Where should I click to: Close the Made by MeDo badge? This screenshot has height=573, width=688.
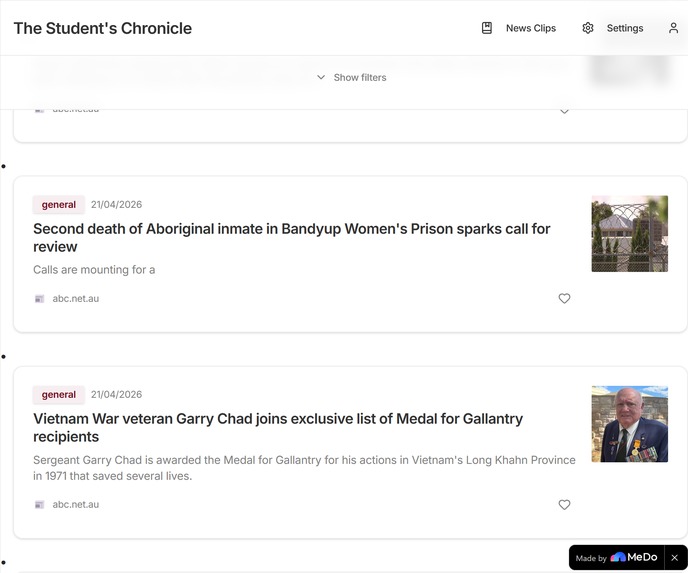[675, 558]
